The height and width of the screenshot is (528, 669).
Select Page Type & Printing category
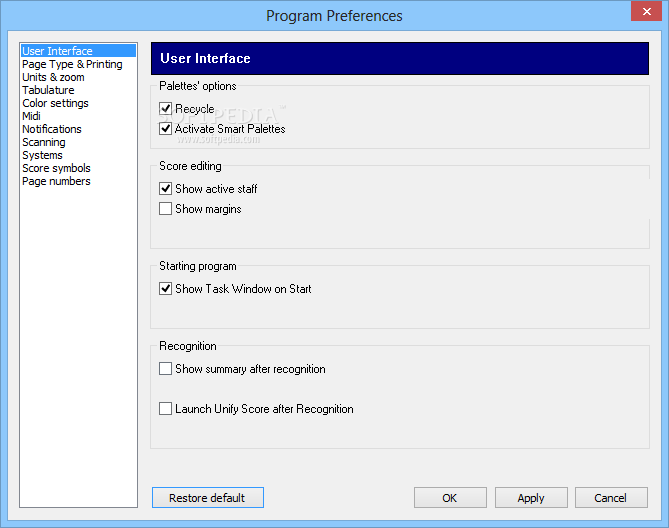72,64
